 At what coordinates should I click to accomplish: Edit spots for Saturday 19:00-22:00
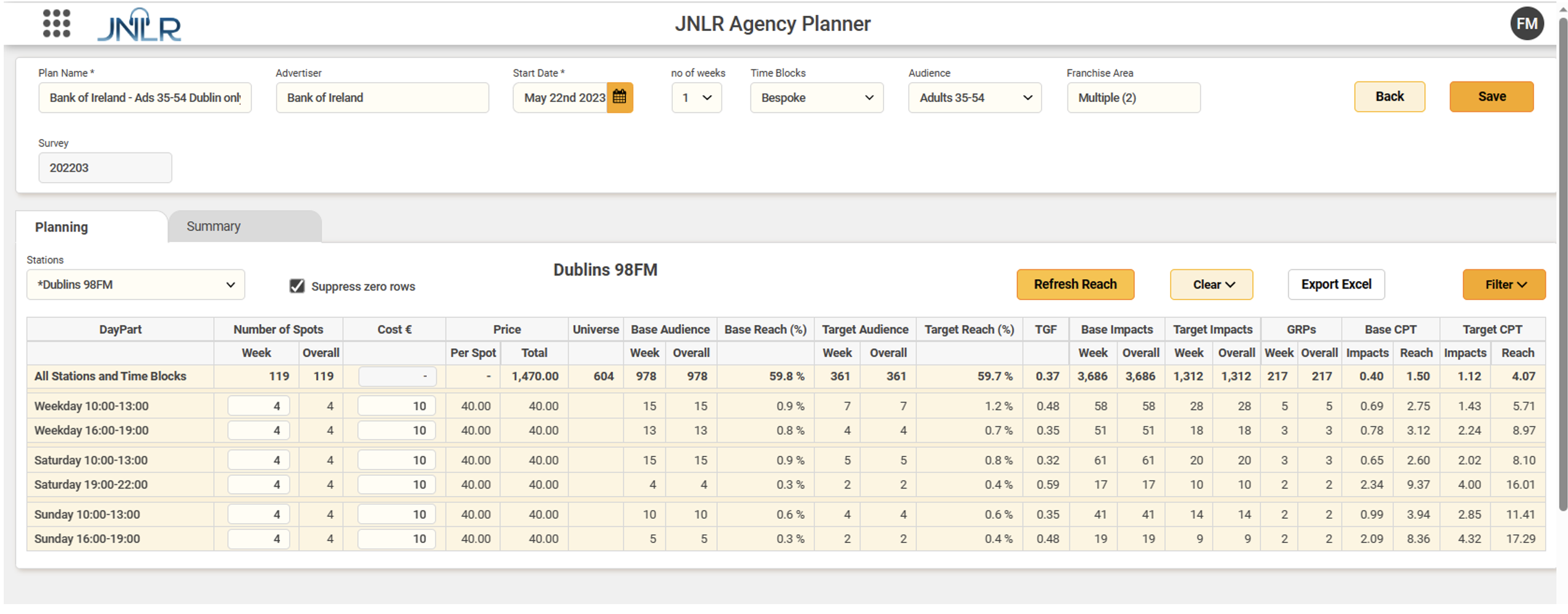tap(258, 484)
